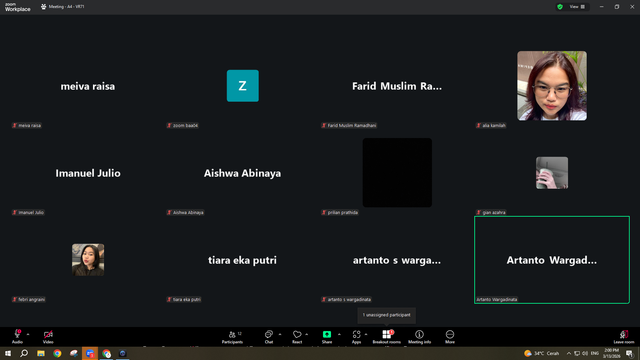The height and width of the screenshot is (360, 640).
Task: Click the Farid Muslim Ramadhani name label
Action: 349,125
